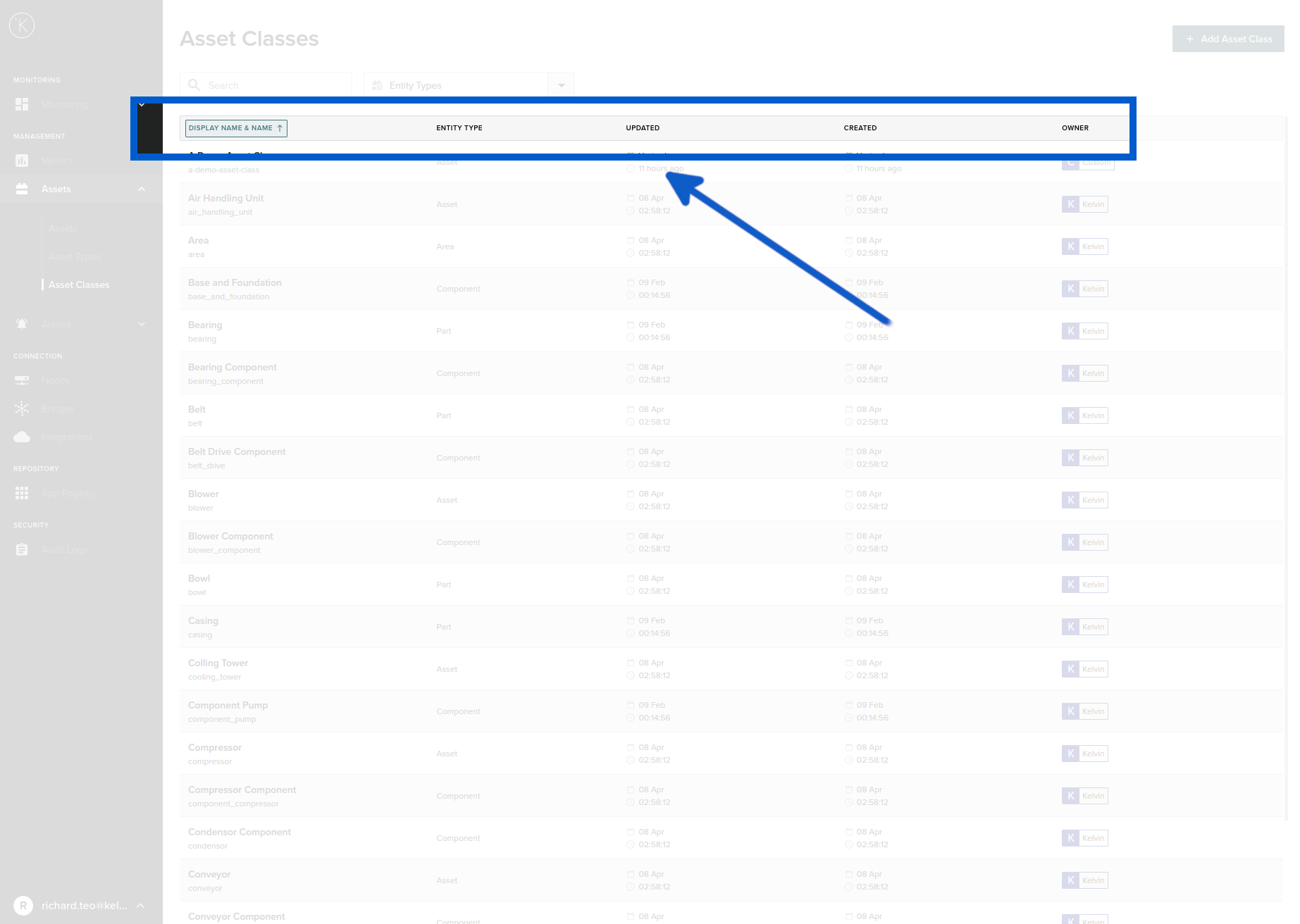Collapse the Assets sidebar section
1300x924 pixels.
pyautogui.click(x=142, y=189)
